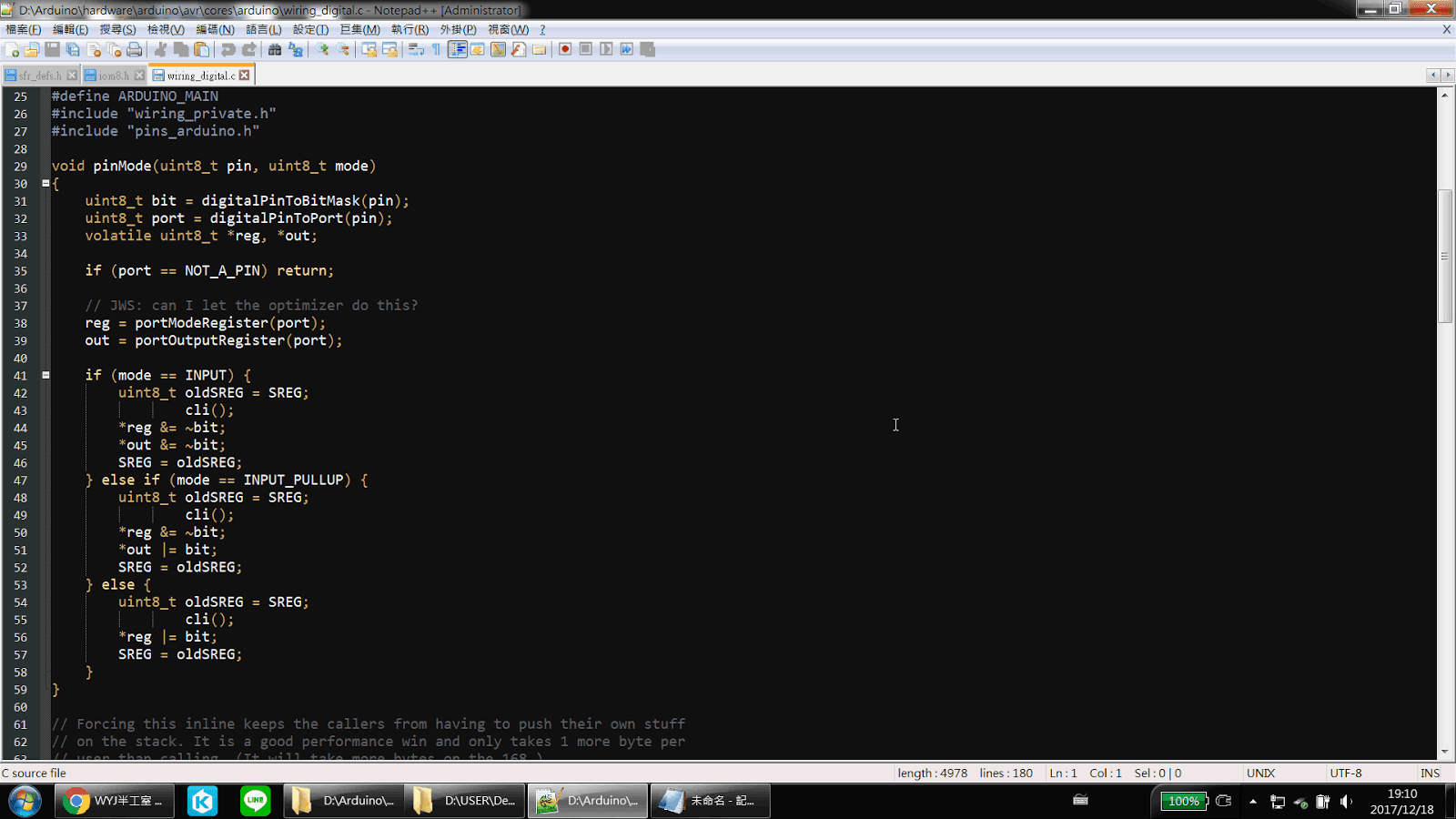
Task: Open LINE from the taskbar
Action: (255, 801)
